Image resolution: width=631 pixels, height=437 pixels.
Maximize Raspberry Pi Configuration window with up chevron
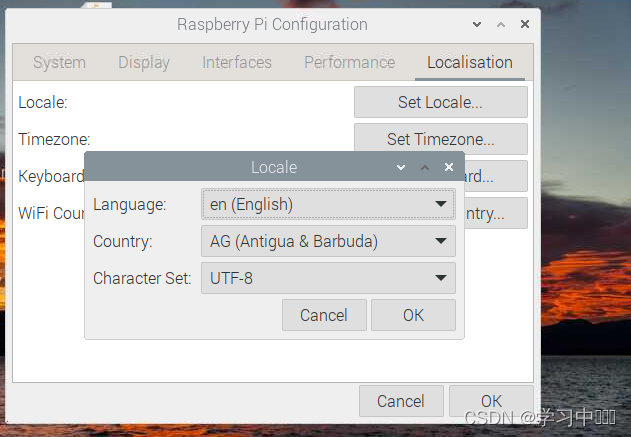pyautogui.click(x=501, y=25)
